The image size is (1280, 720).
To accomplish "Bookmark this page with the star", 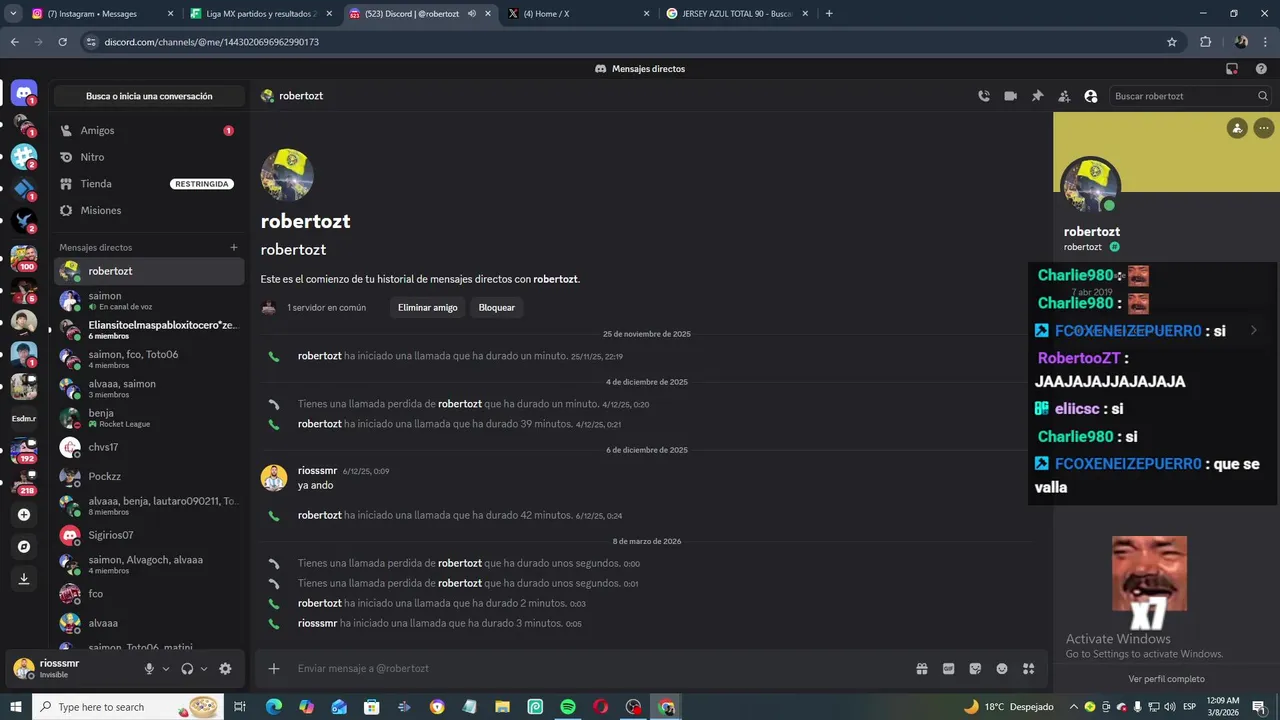I will coord(1172,42).
